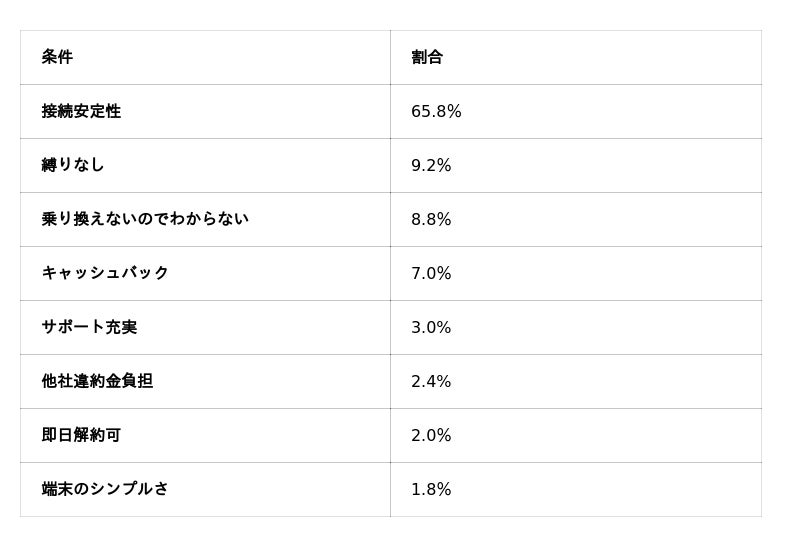The height and width of the screenshot is (547, 800).
Task: Click the 割合 column header
Action: click(x=427, y=57)
